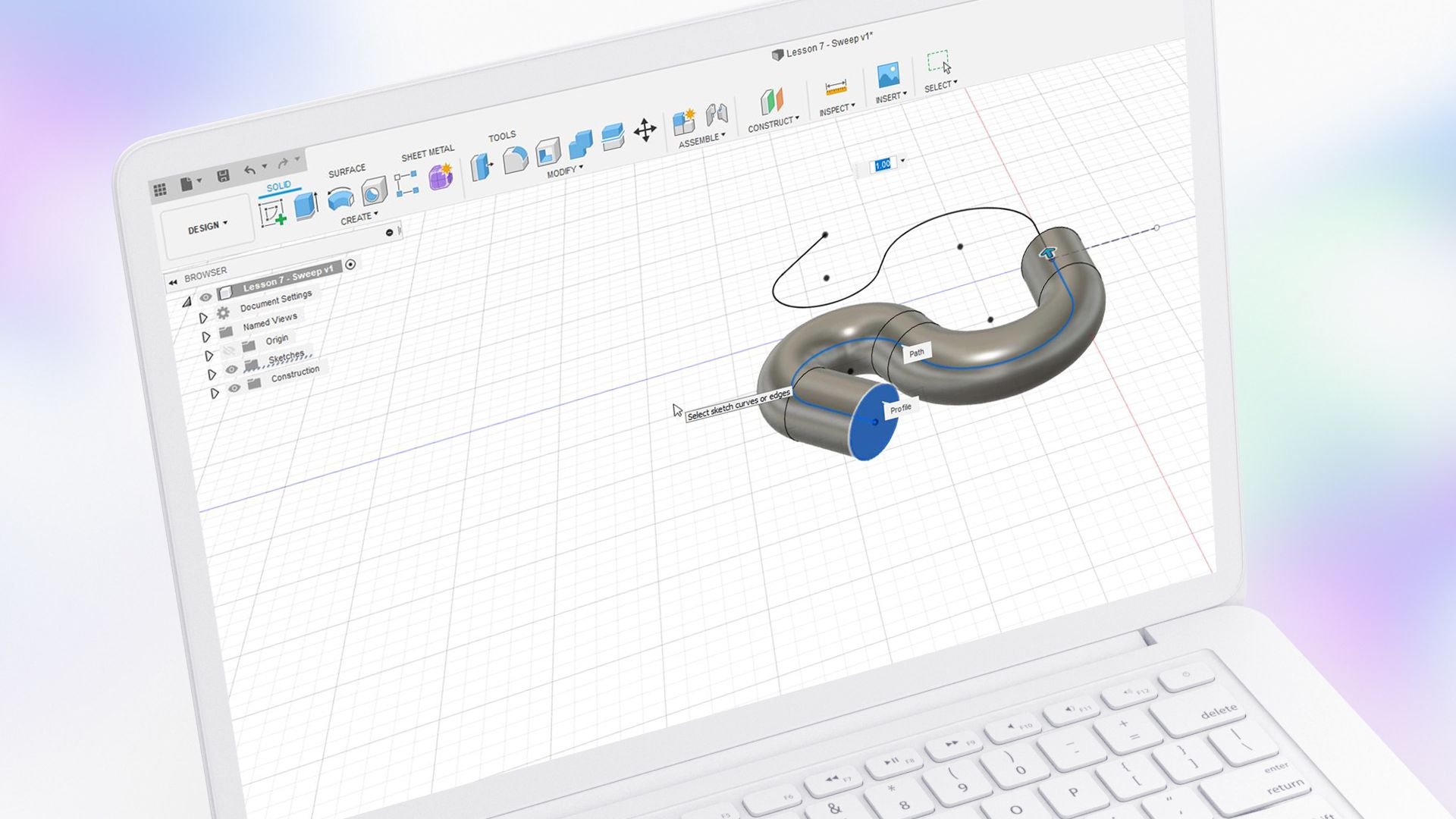Open the INSPECT menu dropdown
This screenshot has height=819, width=1456.
(836, 110)
